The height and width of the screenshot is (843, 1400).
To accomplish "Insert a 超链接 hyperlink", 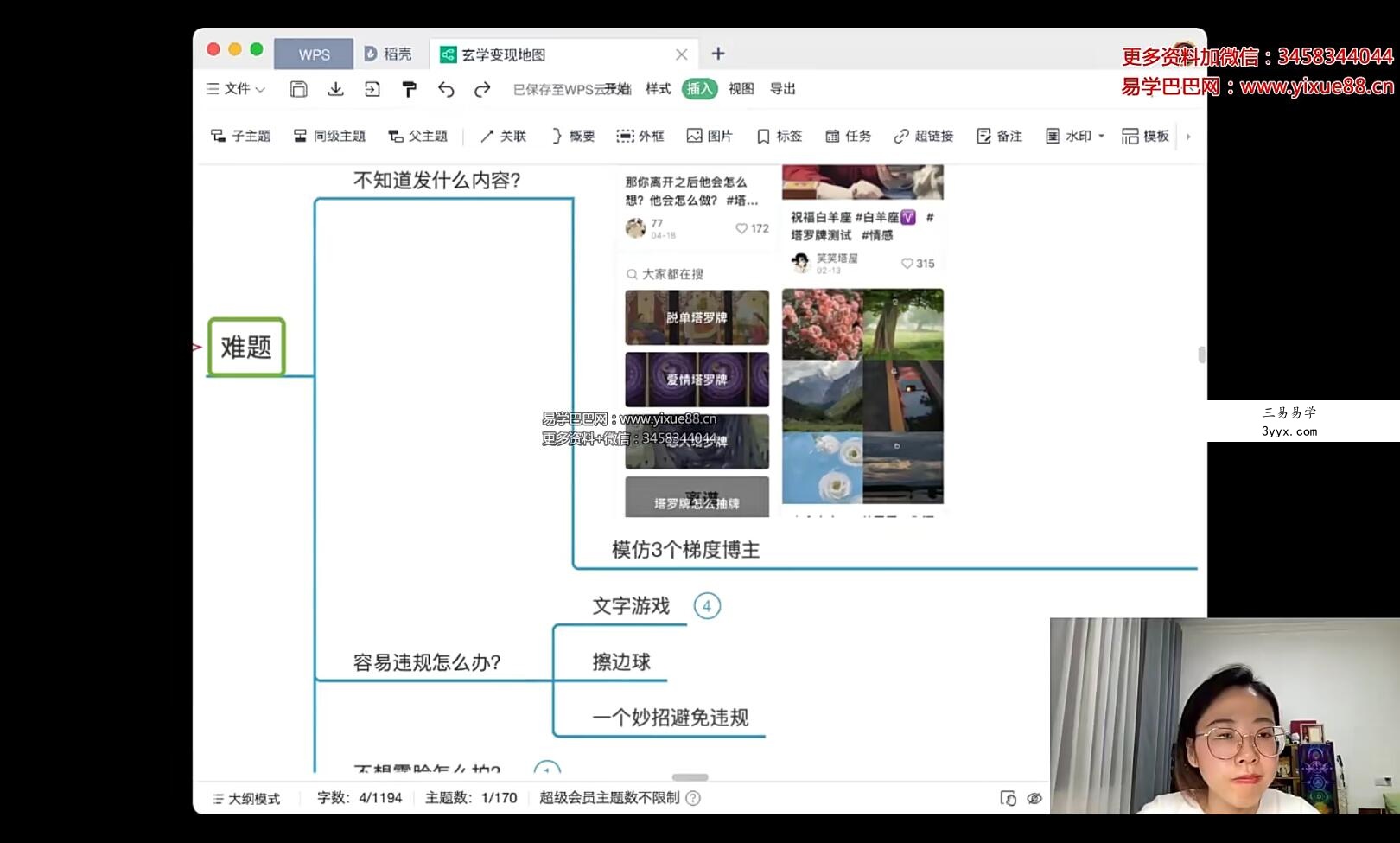I will coord(924,136).
